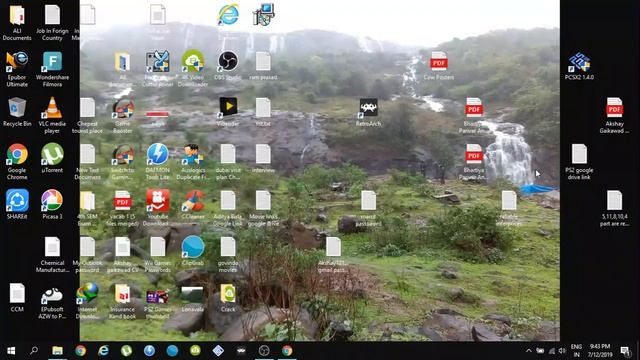Open Job In Forign Country file
The width and height of the screenshot is (640, 360).
click(x=52, y=16)
